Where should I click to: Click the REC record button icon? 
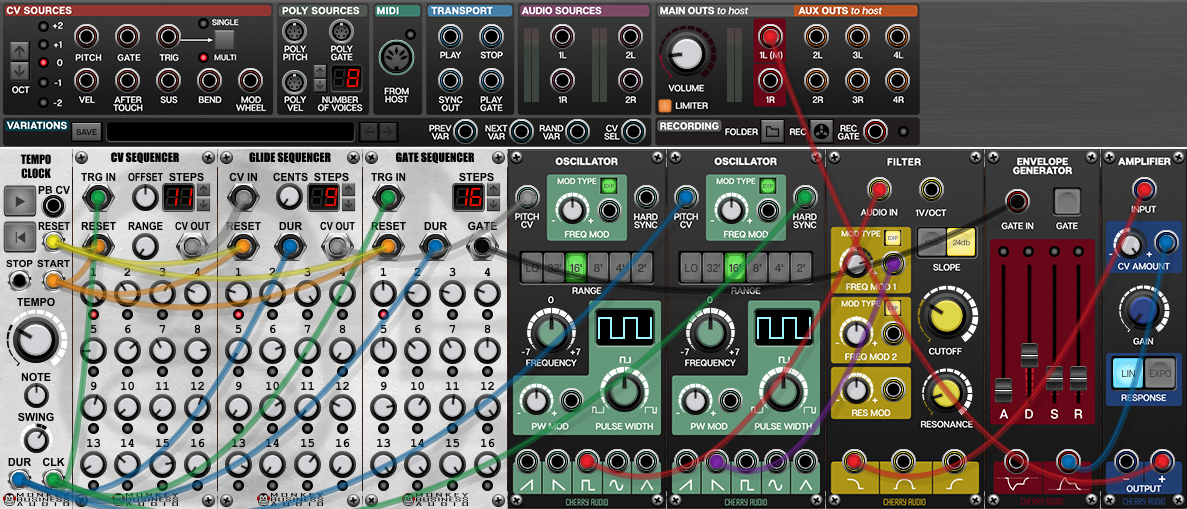click(x=821, y=131)
